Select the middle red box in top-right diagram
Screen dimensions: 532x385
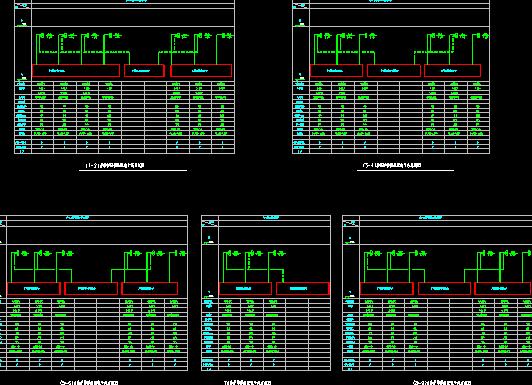tap(394, 71)
